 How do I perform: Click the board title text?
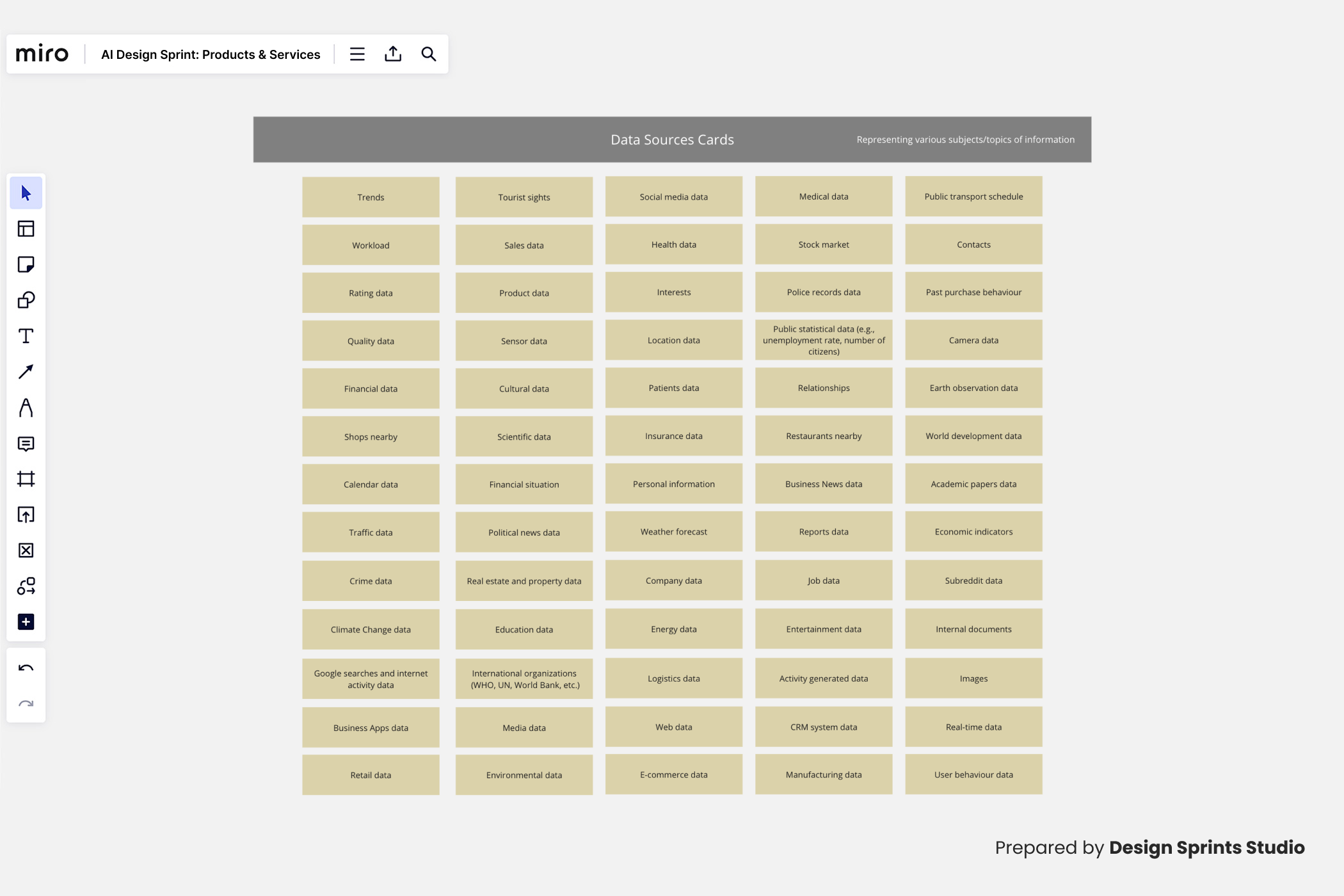pyautogui.click(x=211, y=54)
